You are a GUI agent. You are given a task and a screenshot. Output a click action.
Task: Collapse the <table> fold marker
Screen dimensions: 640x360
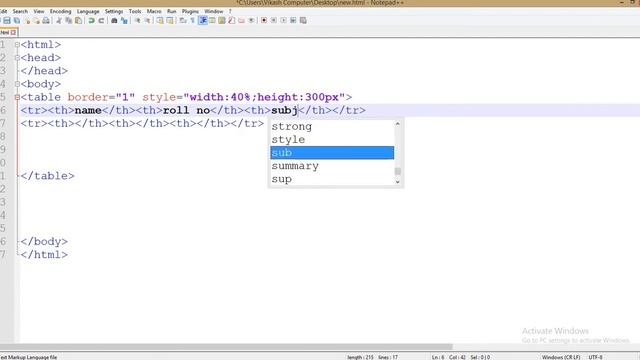17,97
